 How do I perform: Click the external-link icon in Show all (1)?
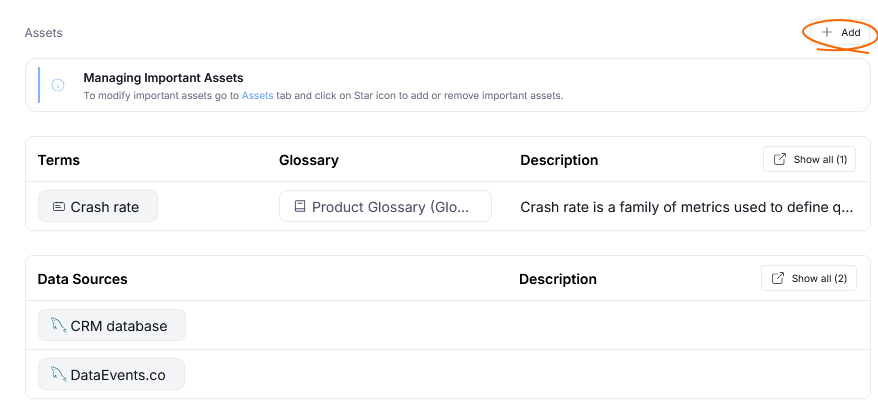tap(780, 160)
